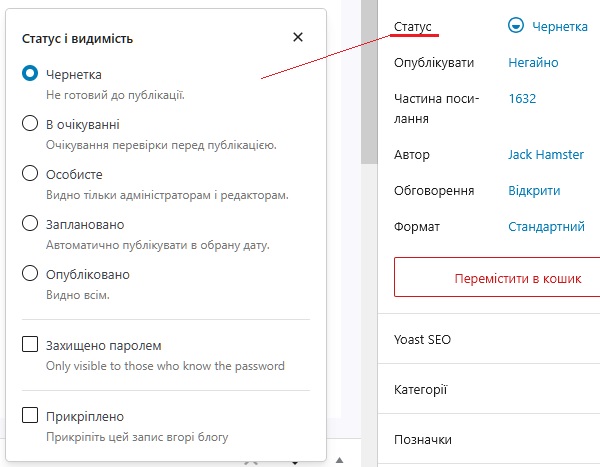This screenshot has width=600, height=467.
Task: Open the Чернетка status dropdown in sidebar
Action: pos(559,27)
